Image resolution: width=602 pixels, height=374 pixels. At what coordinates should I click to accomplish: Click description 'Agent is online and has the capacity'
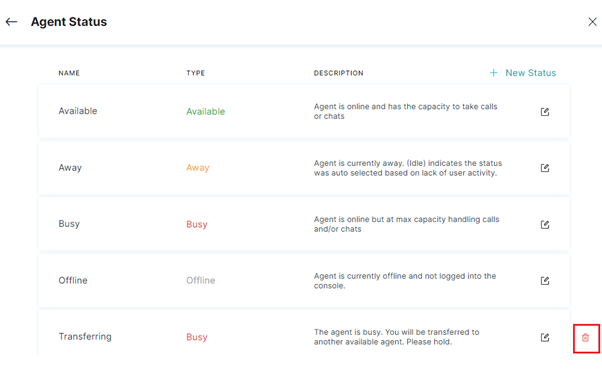pos(405,111)
